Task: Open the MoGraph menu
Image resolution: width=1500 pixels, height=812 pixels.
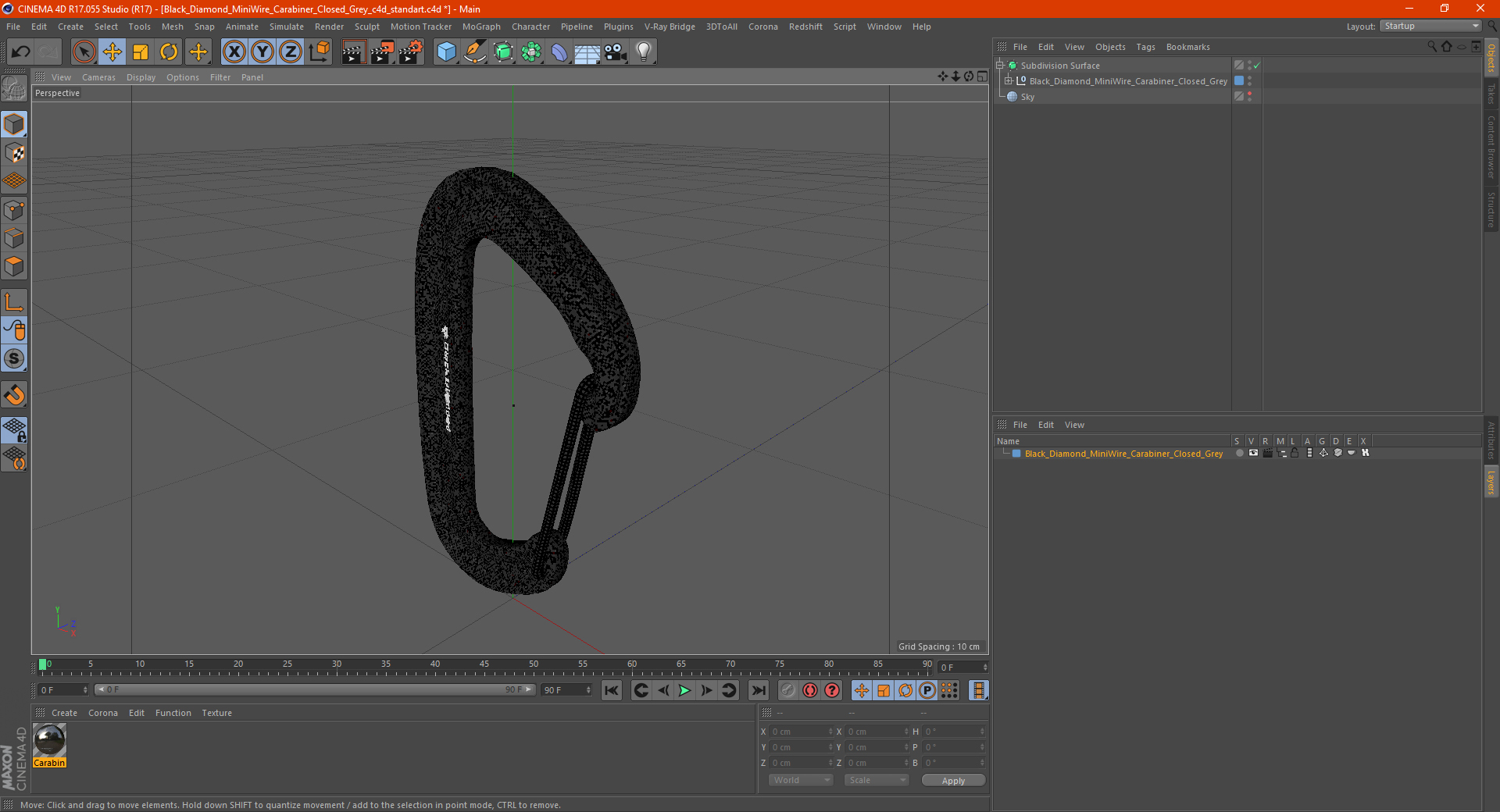Action: [x=481, y=27]
